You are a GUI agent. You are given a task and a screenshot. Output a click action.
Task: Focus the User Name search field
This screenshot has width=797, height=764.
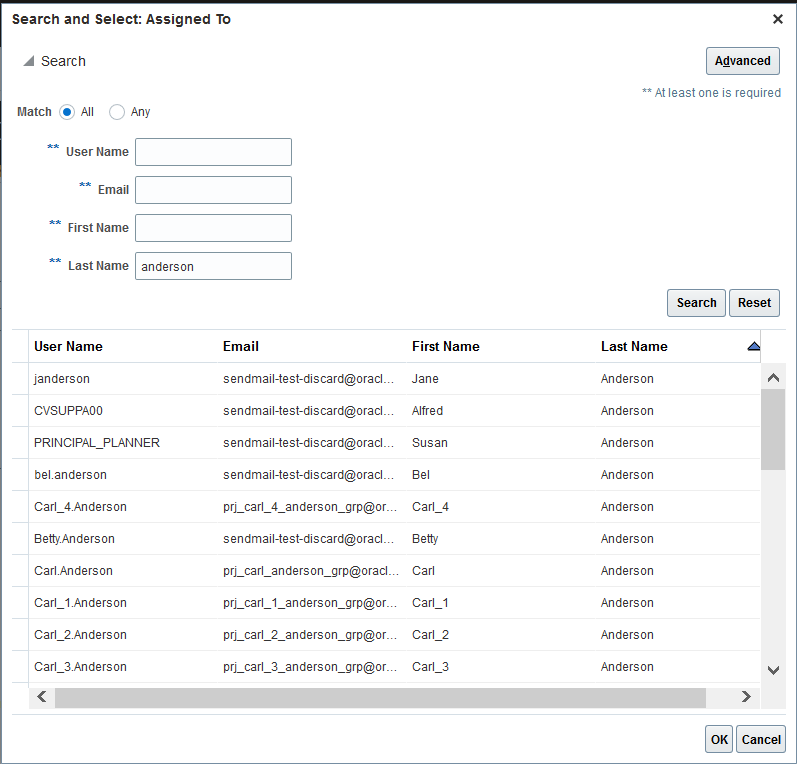click(213, 152)
